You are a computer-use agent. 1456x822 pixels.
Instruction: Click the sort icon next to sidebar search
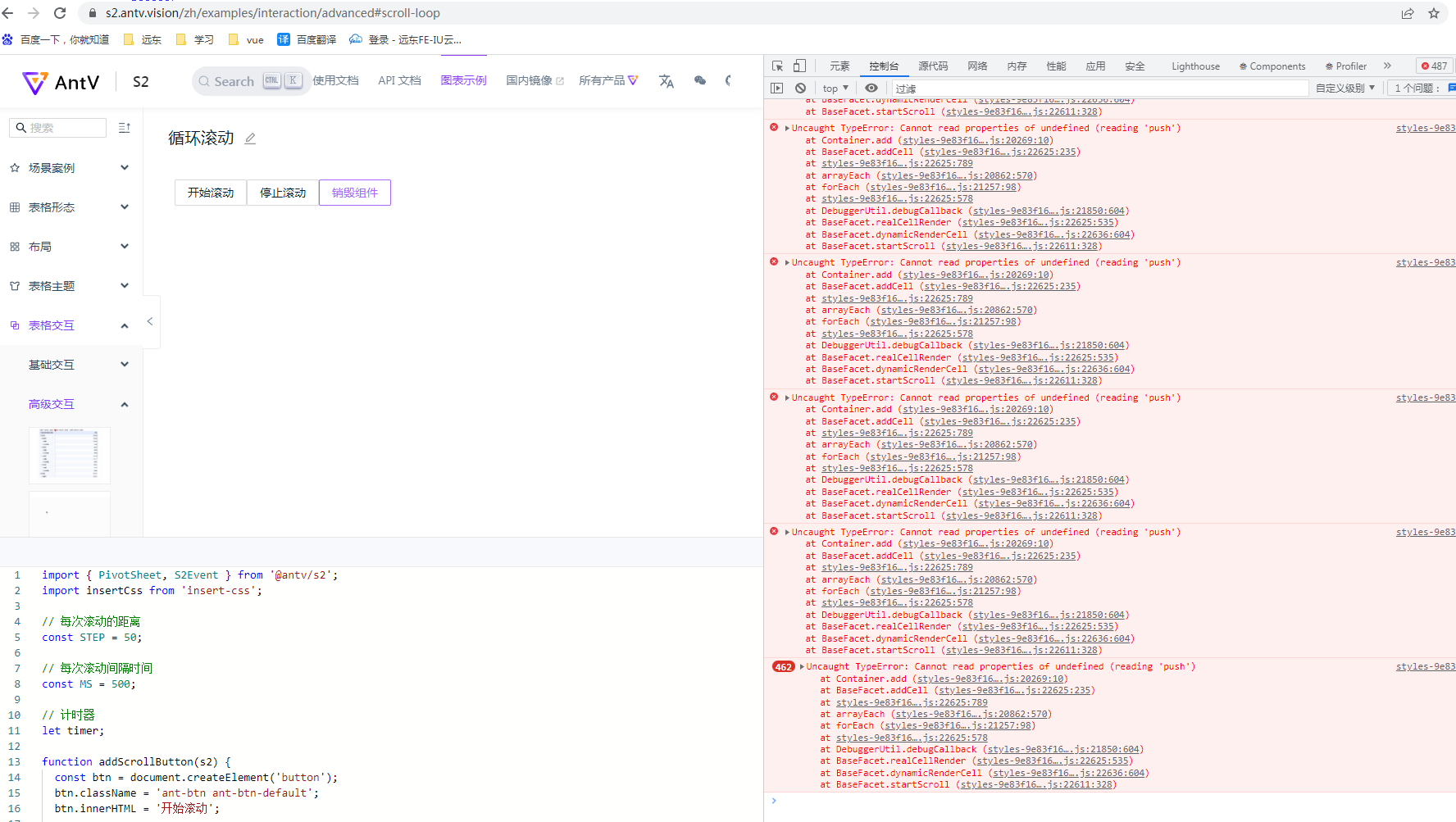124,128
